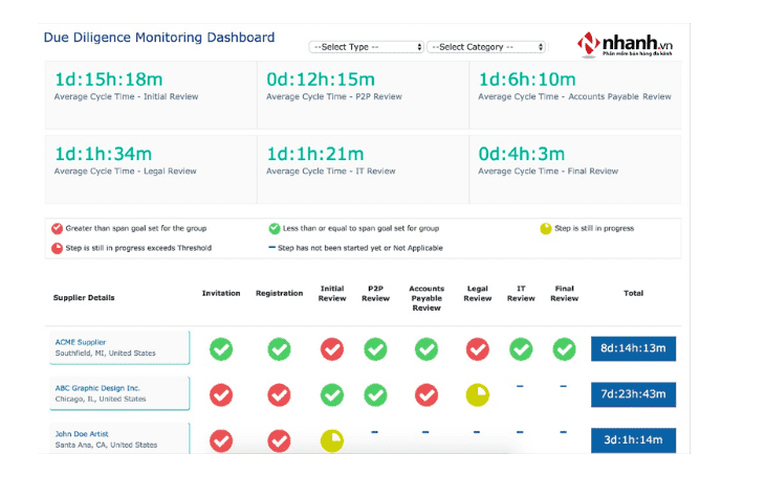Open the Select Type dropdown
The width and height of the screenshot is (765, 478).
point(366,47)
